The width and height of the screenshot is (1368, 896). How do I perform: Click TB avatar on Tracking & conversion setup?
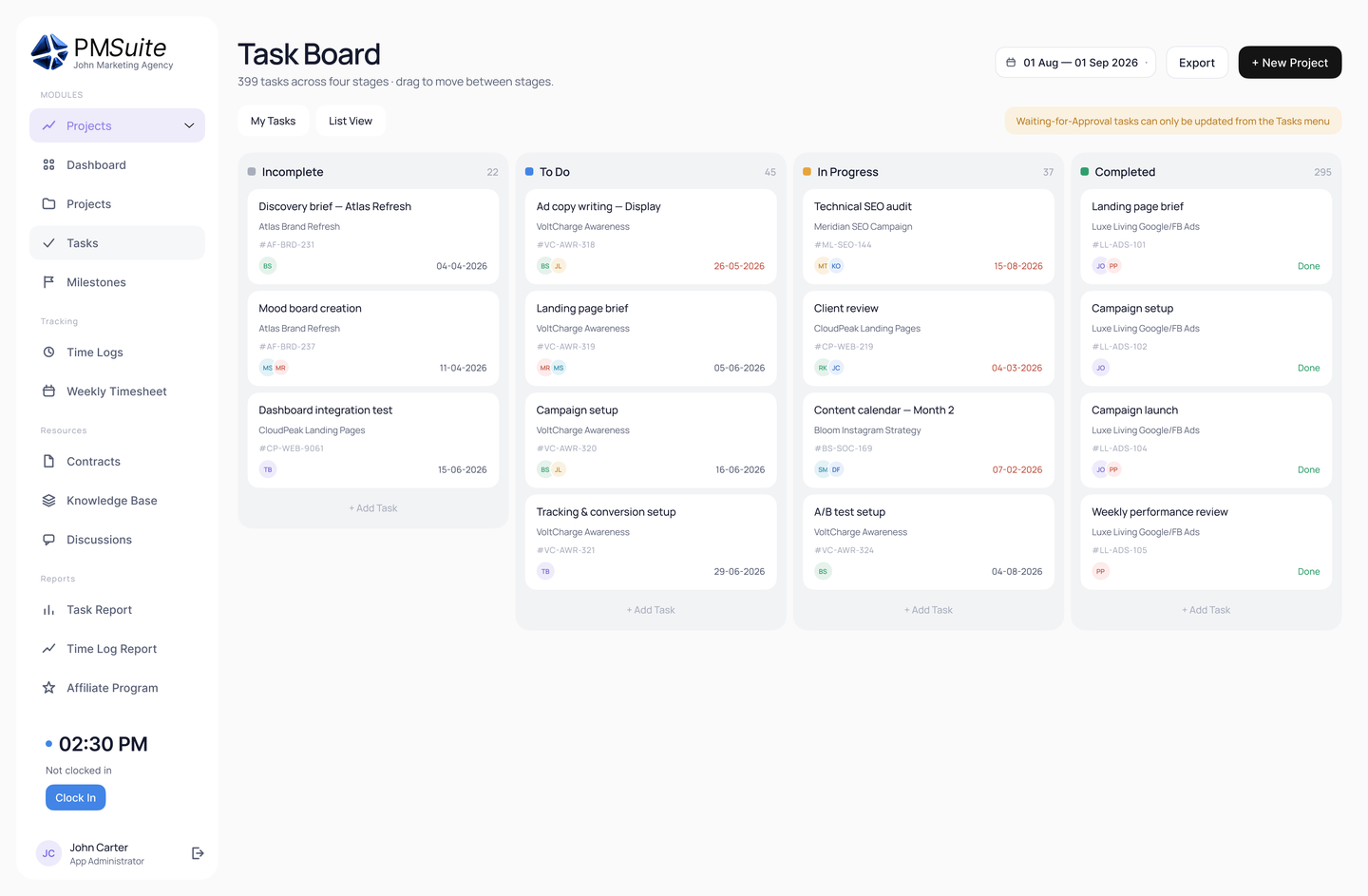coord(545,571)
